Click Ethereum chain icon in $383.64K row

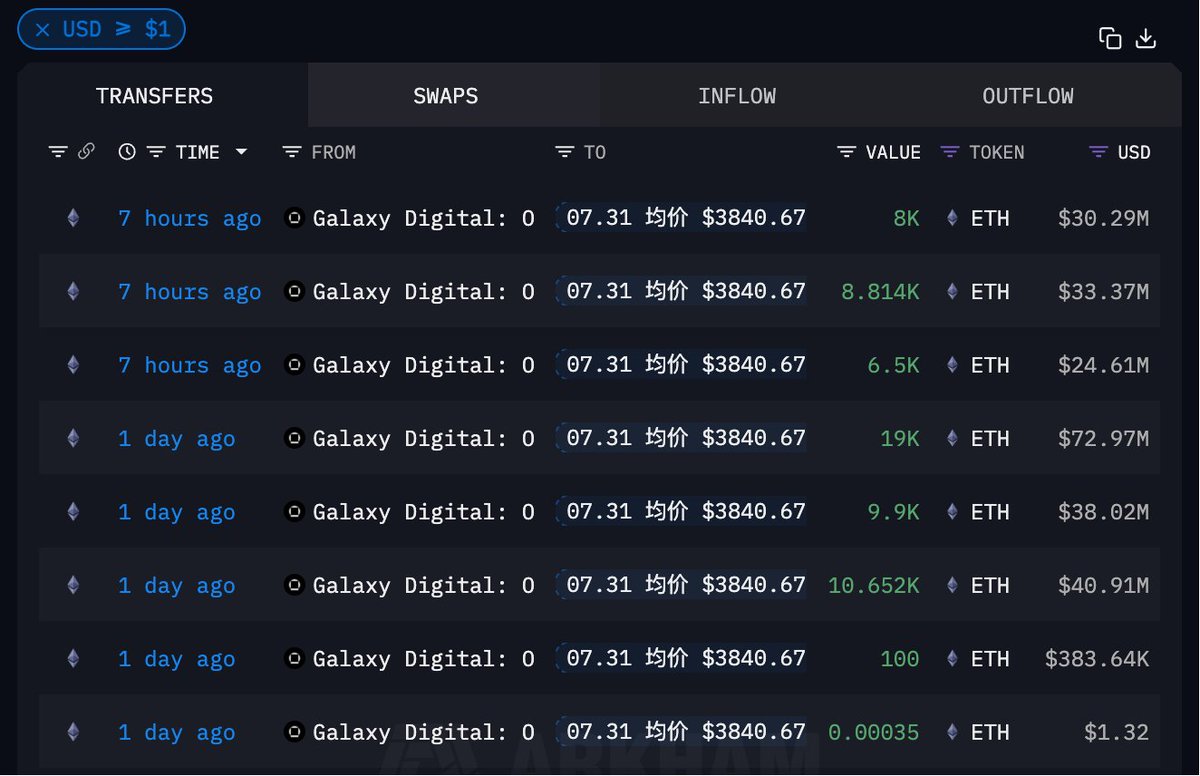tap(73, 659)
